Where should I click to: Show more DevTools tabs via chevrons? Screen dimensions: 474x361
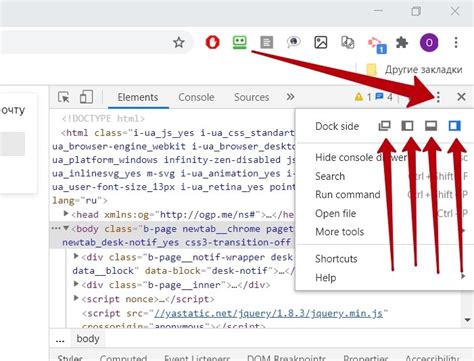pos(290,97)
